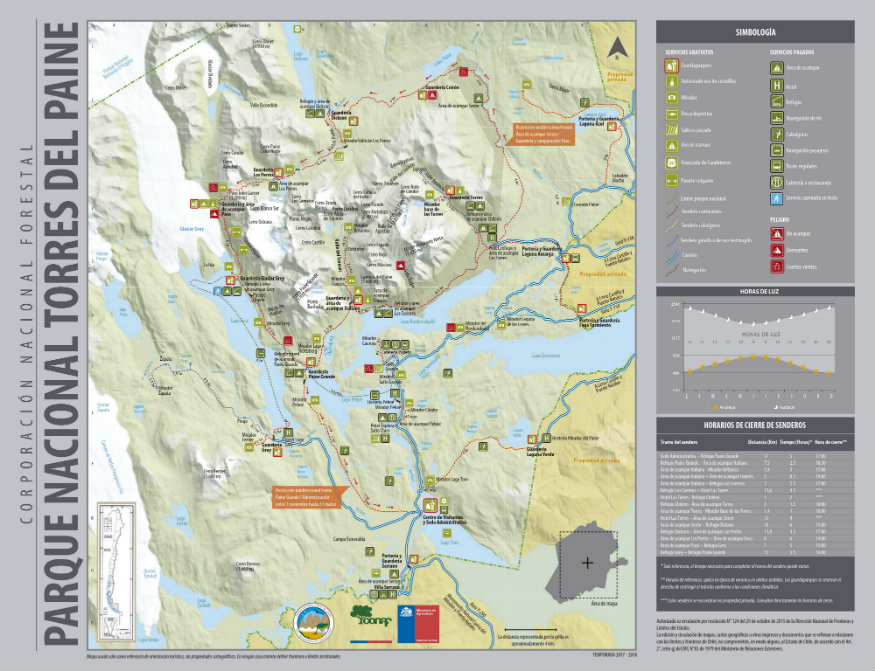This screenshot has height=671, width=875.
Task: Click 'Portería y Guardería Laguna Amarga' label
Action: pos(542,251)
